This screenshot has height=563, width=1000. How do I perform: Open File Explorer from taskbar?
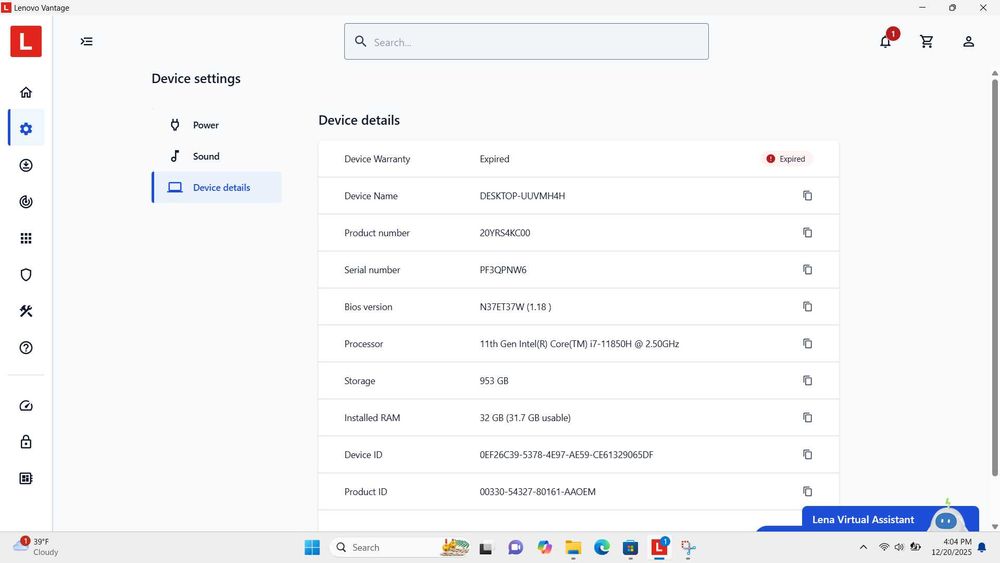pos(573,547)
